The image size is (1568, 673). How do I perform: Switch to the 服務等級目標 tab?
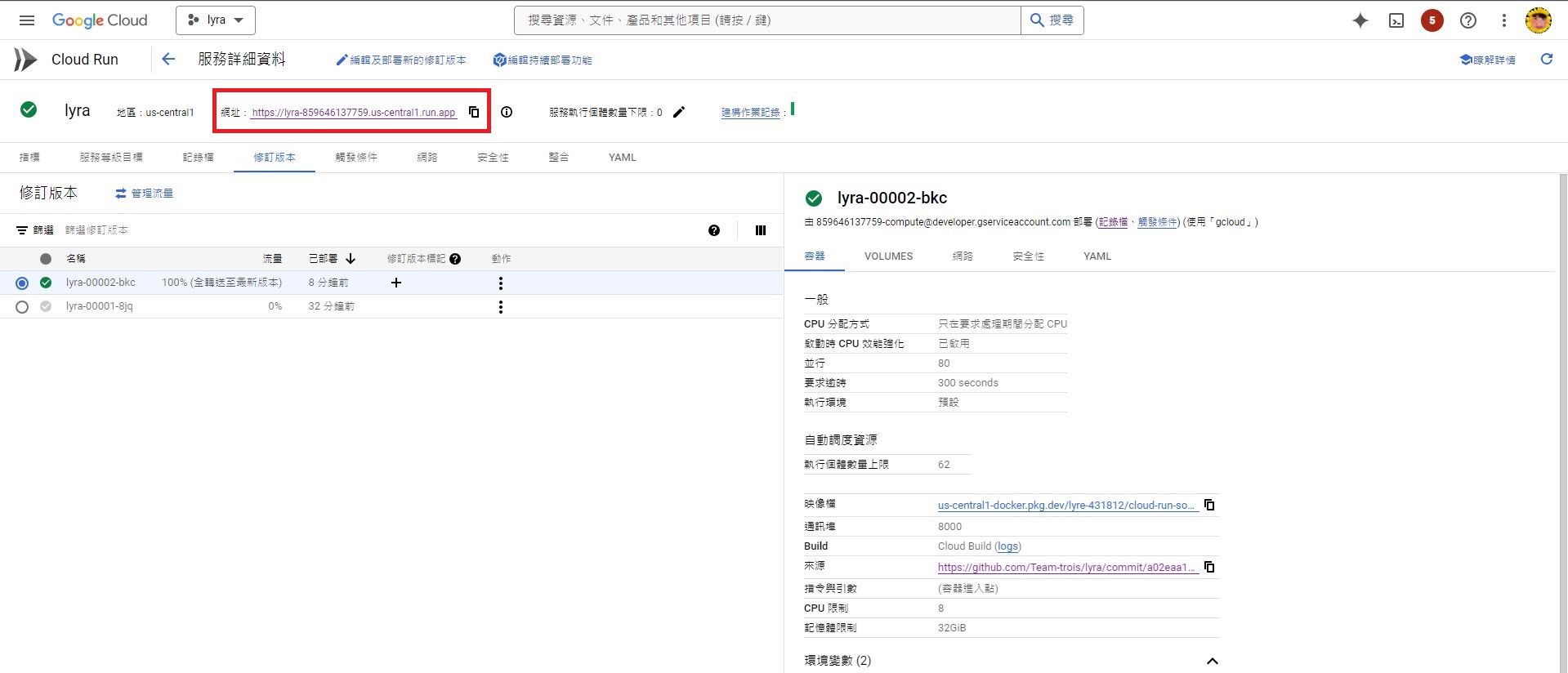click(111, 158)
